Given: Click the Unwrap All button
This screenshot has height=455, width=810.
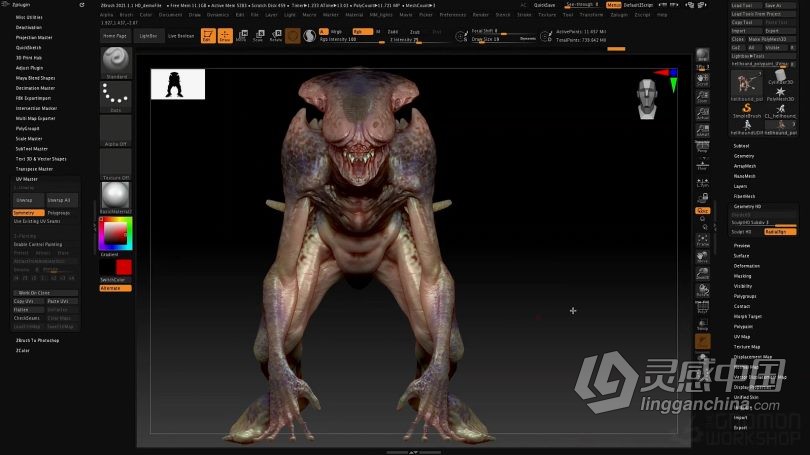Looking at the screenshot, I should coord(62,200).
